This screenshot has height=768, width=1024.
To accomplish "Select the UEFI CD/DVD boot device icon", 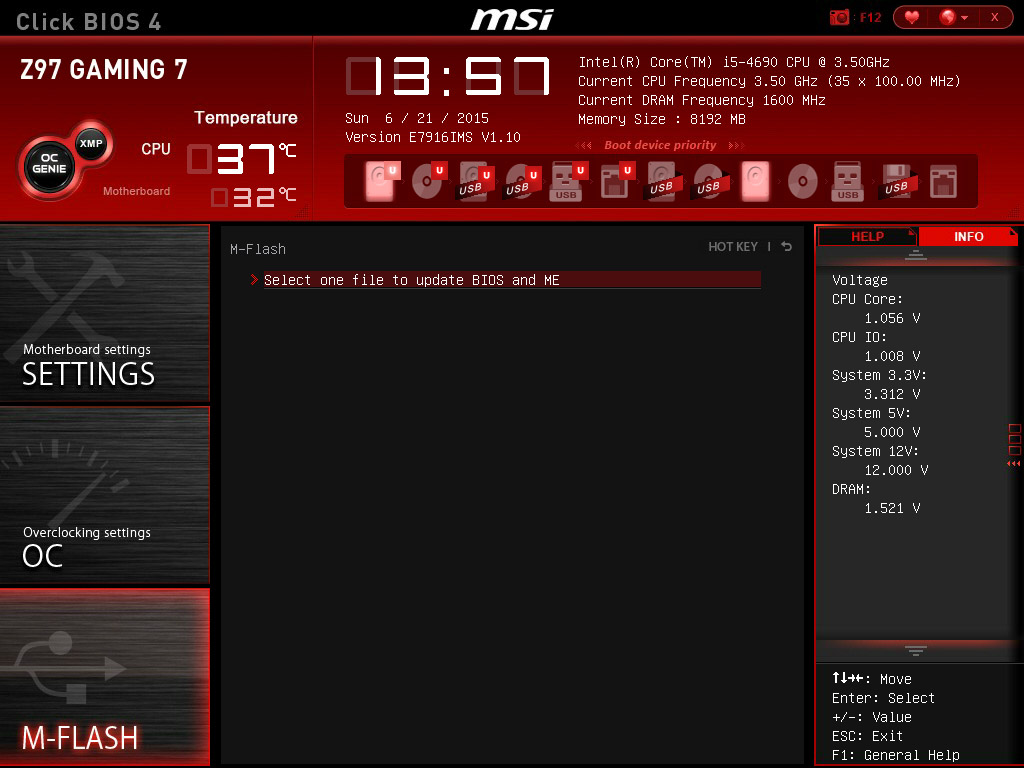I will [x=427, y=182].
